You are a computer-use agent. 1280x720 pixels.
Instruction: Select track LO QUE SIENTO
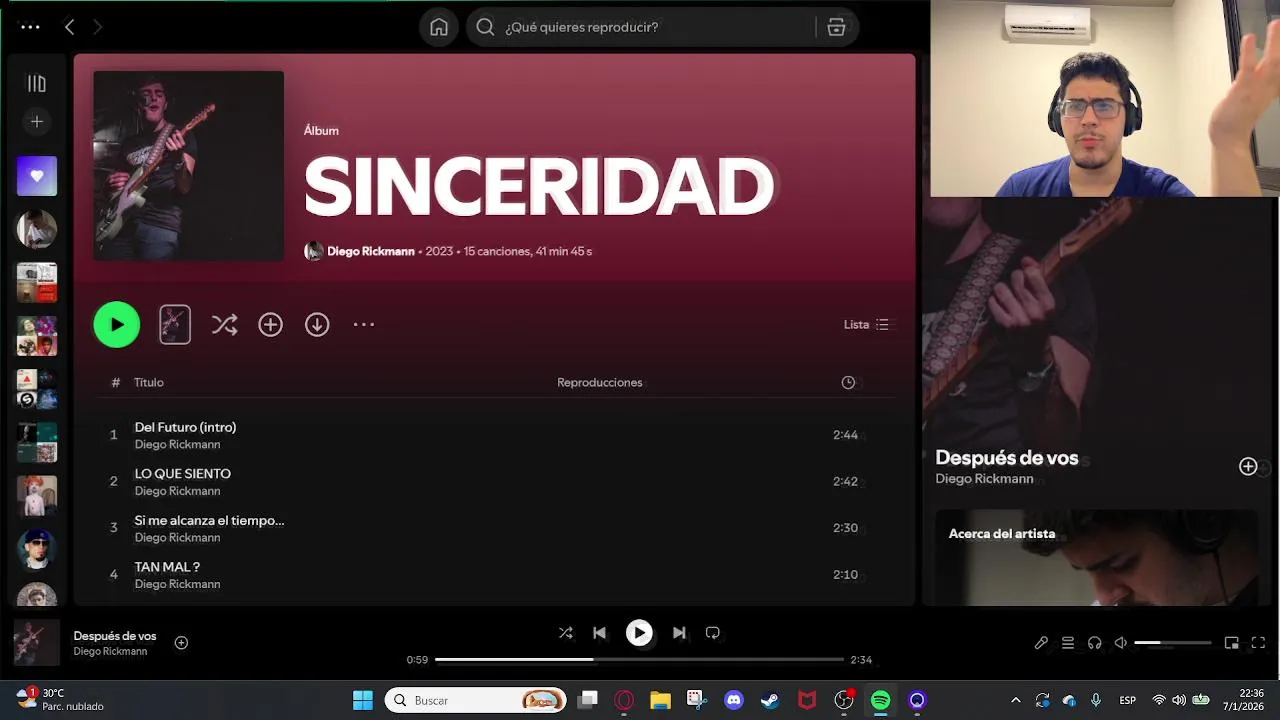pos(183,474)
